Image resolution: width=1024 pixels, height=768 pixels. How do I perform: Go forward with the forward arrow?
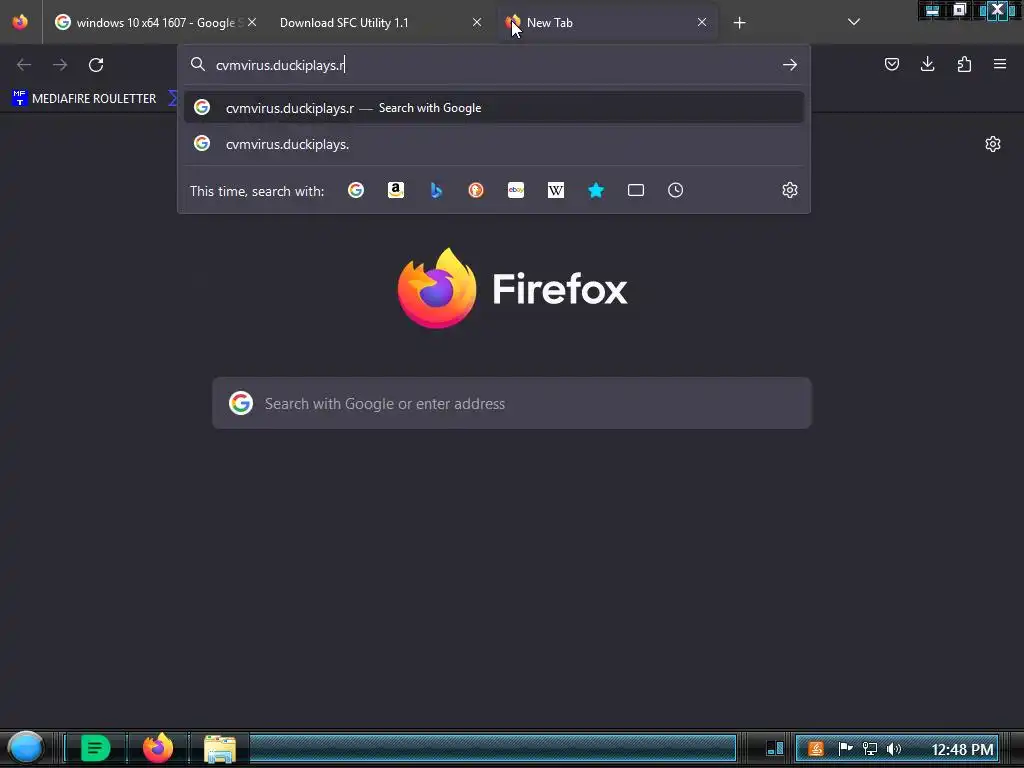pos(60,65)
